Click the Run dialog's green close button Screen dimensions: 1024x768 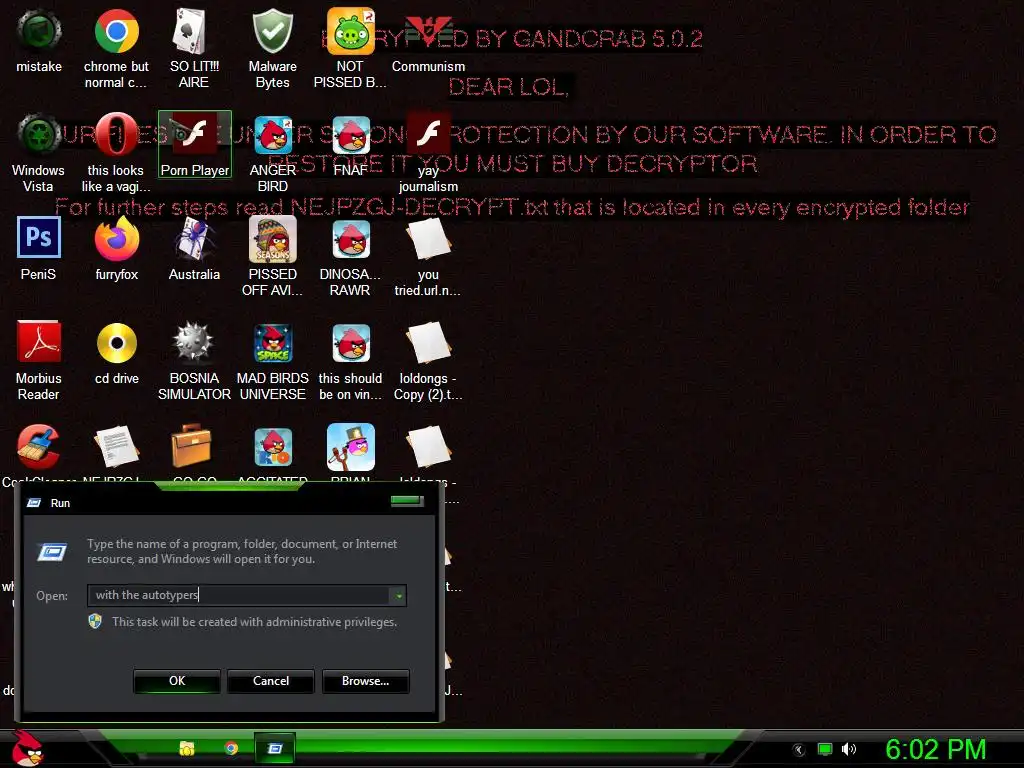pyautogui.click(x=407, y=501)
